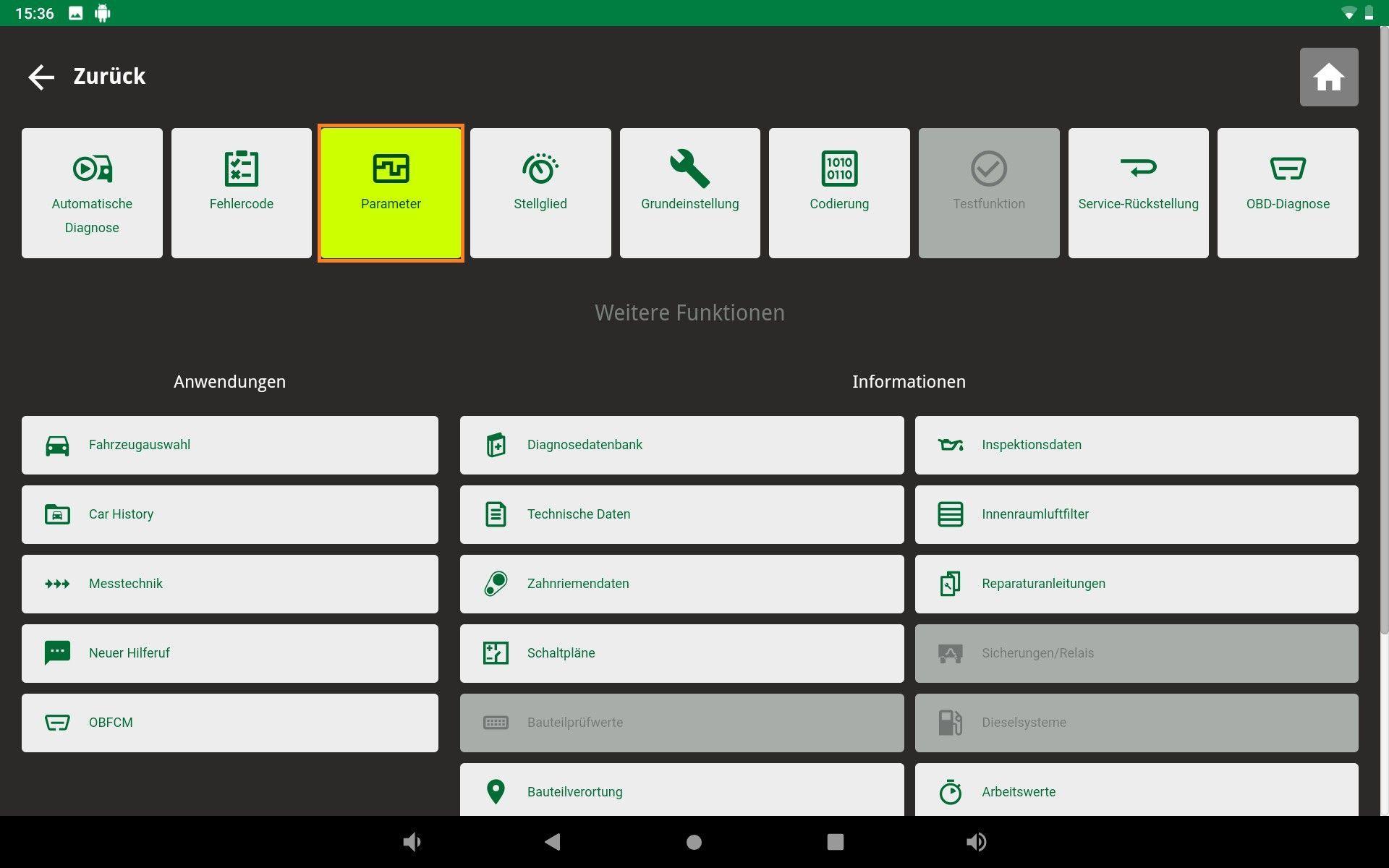
Task: Open Automatische Diagnose tile
Action: point(92,193)
